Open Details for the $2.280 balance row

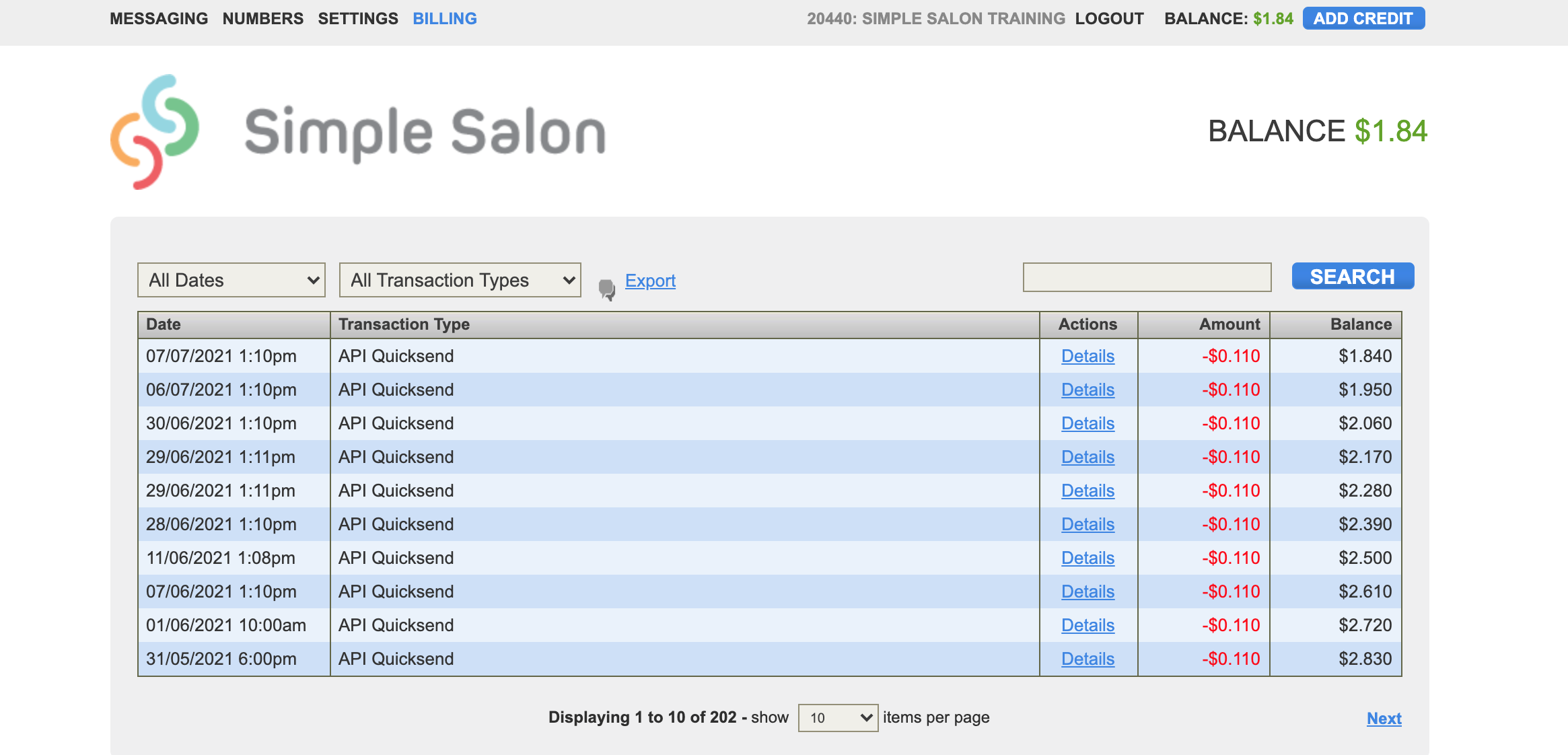point(1088,491)
